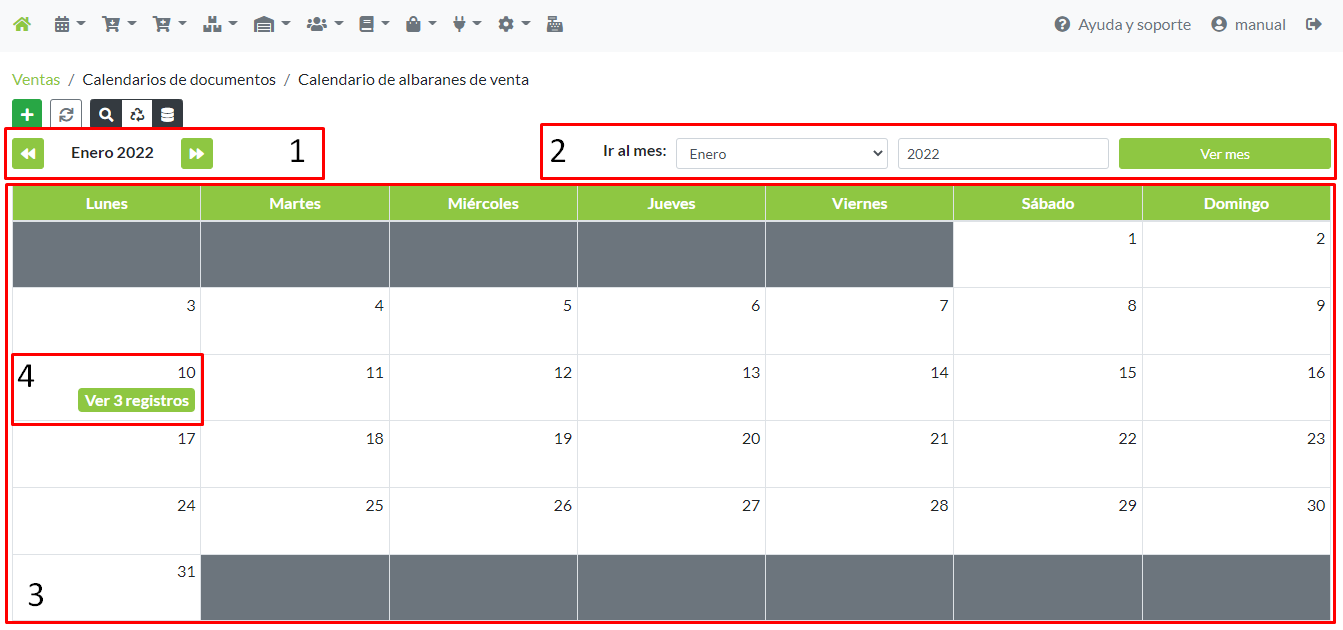Click the year input field showing 2022
1343x630 pixels.
[x=1002, y=154]
